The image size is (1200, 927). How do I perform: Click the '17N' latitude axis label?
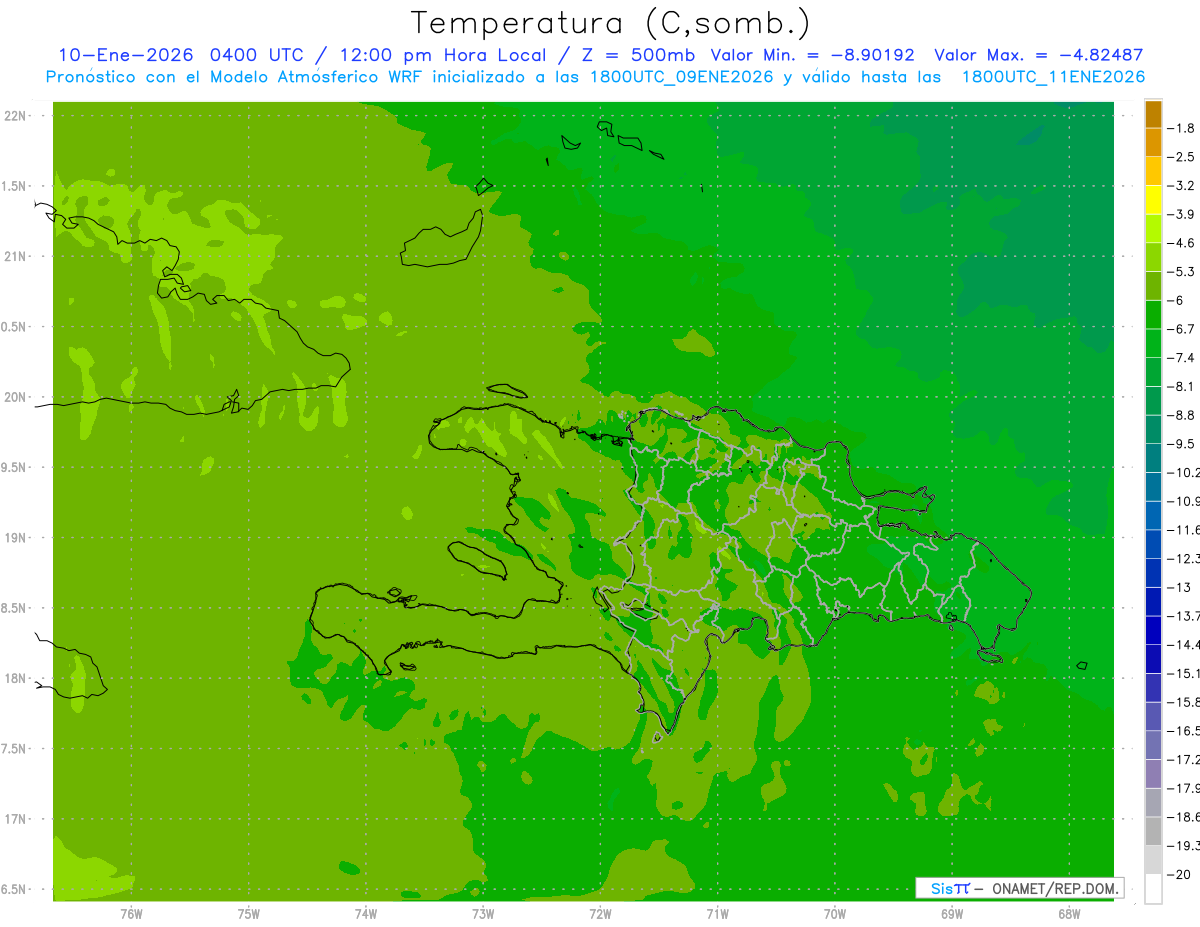click(x=15, y=819)
